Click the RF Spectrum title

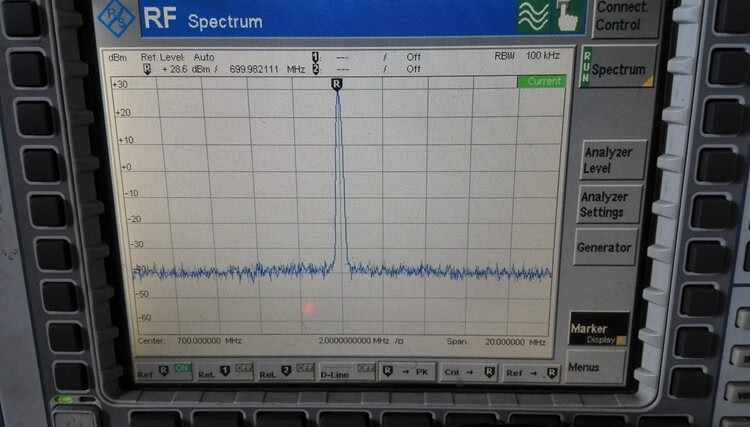tap(203, 19)
